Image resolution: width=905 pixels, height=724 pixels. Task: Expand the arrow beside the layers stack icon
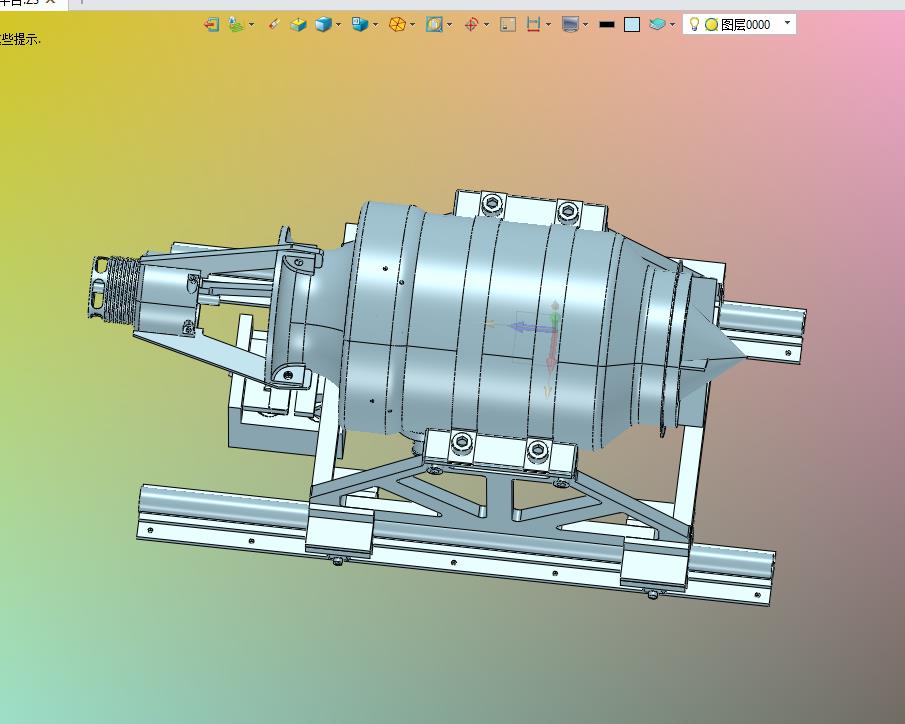(x=672, y=24)
